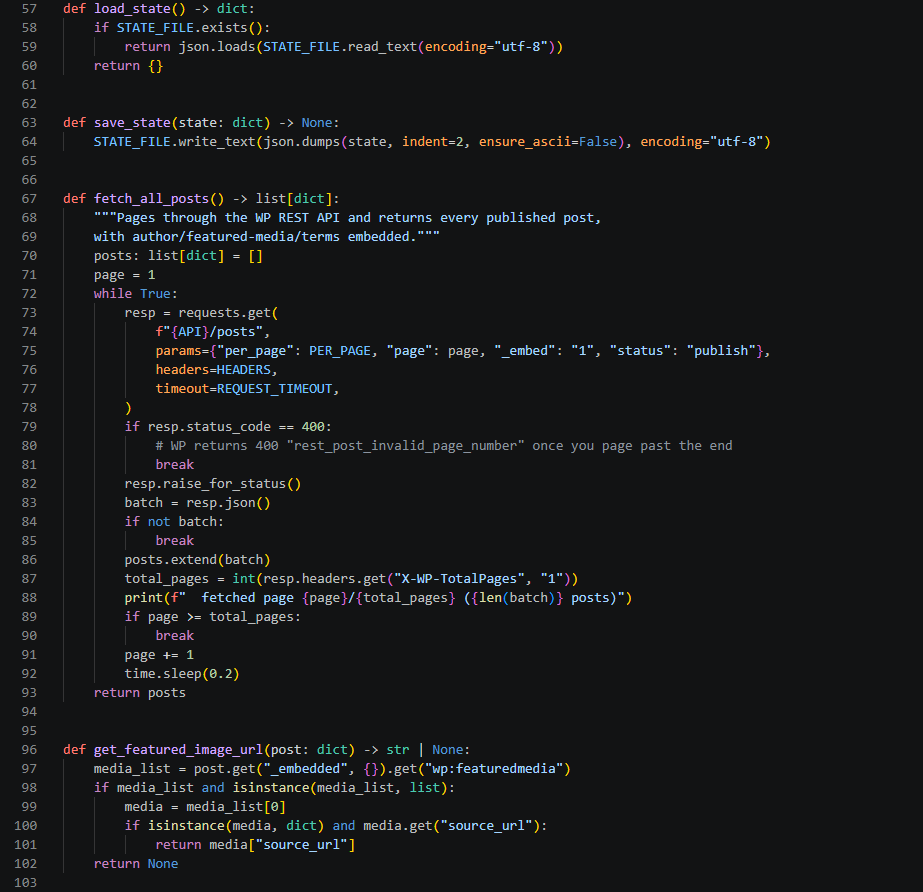Viewport: 923px width, 892px height.
Task: Click the 'X-WP-TotalPages' string on line 87
Action: click(459, 579)
